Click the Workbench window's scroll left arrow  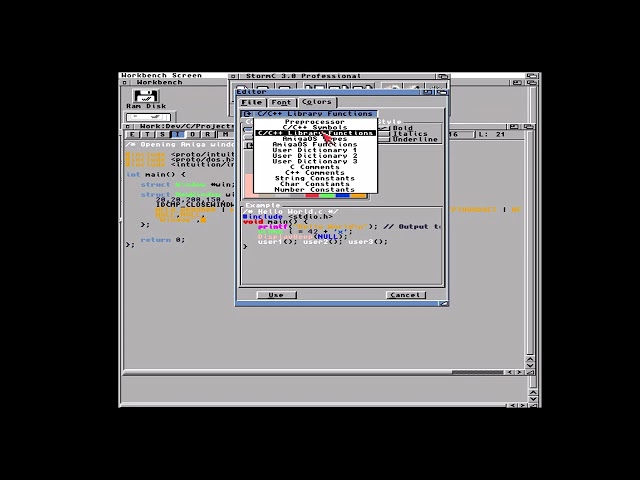(513, 405)
